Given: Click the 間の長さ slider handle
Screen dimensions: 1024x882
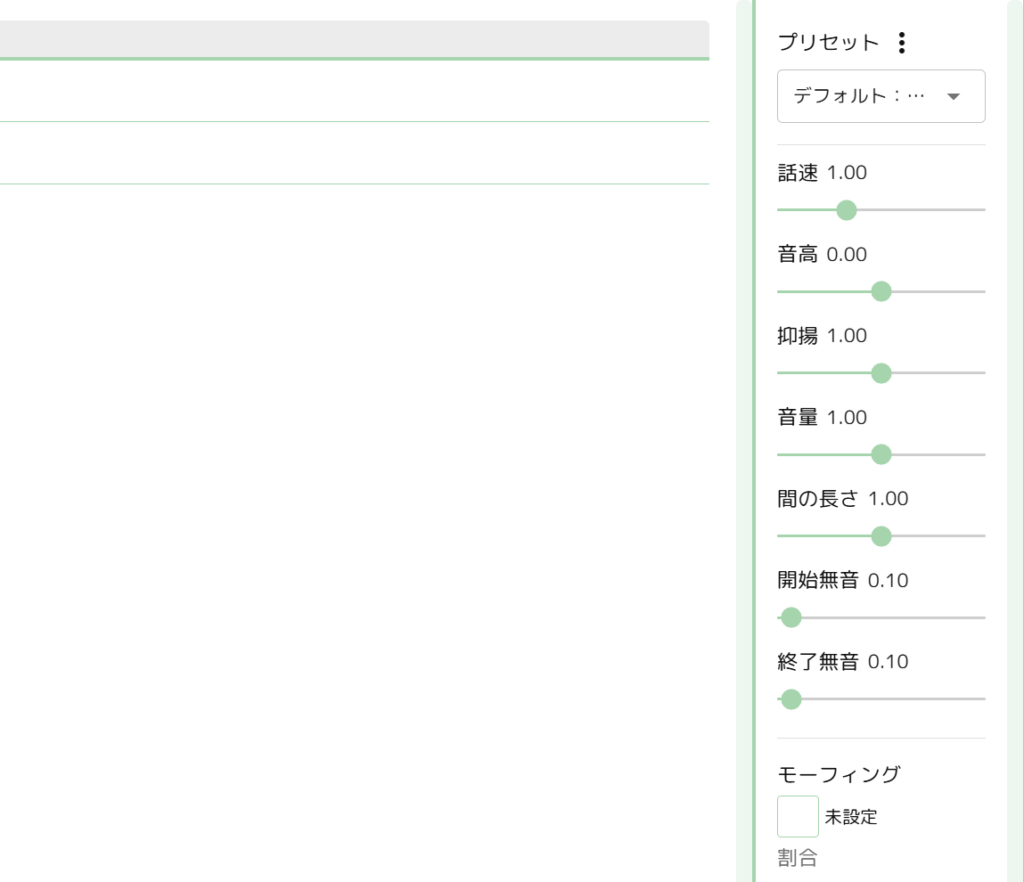Looking at the screenshot, I should click(881, 537).
